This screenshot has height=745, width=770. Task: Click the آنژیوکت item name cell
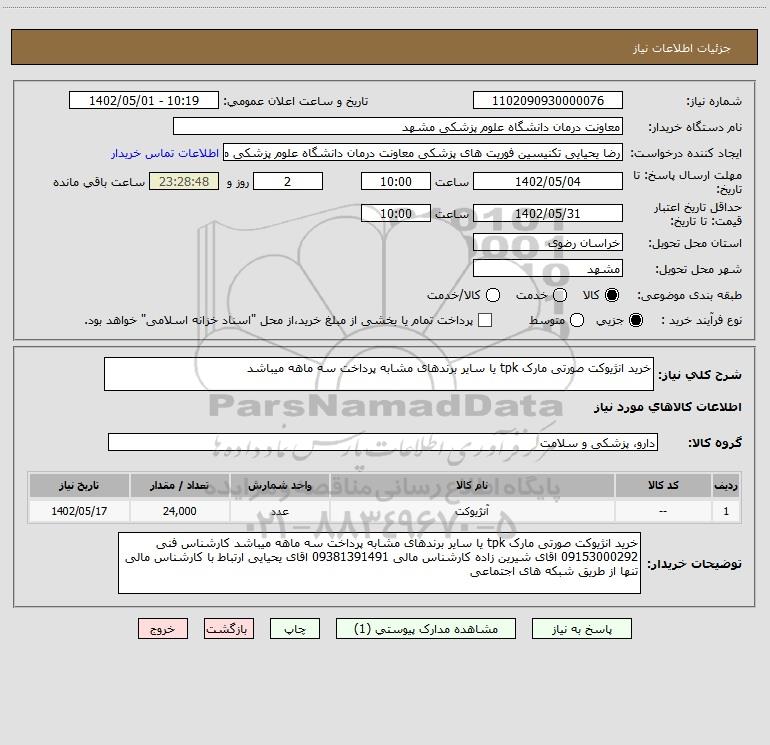(x=472, y=511)
